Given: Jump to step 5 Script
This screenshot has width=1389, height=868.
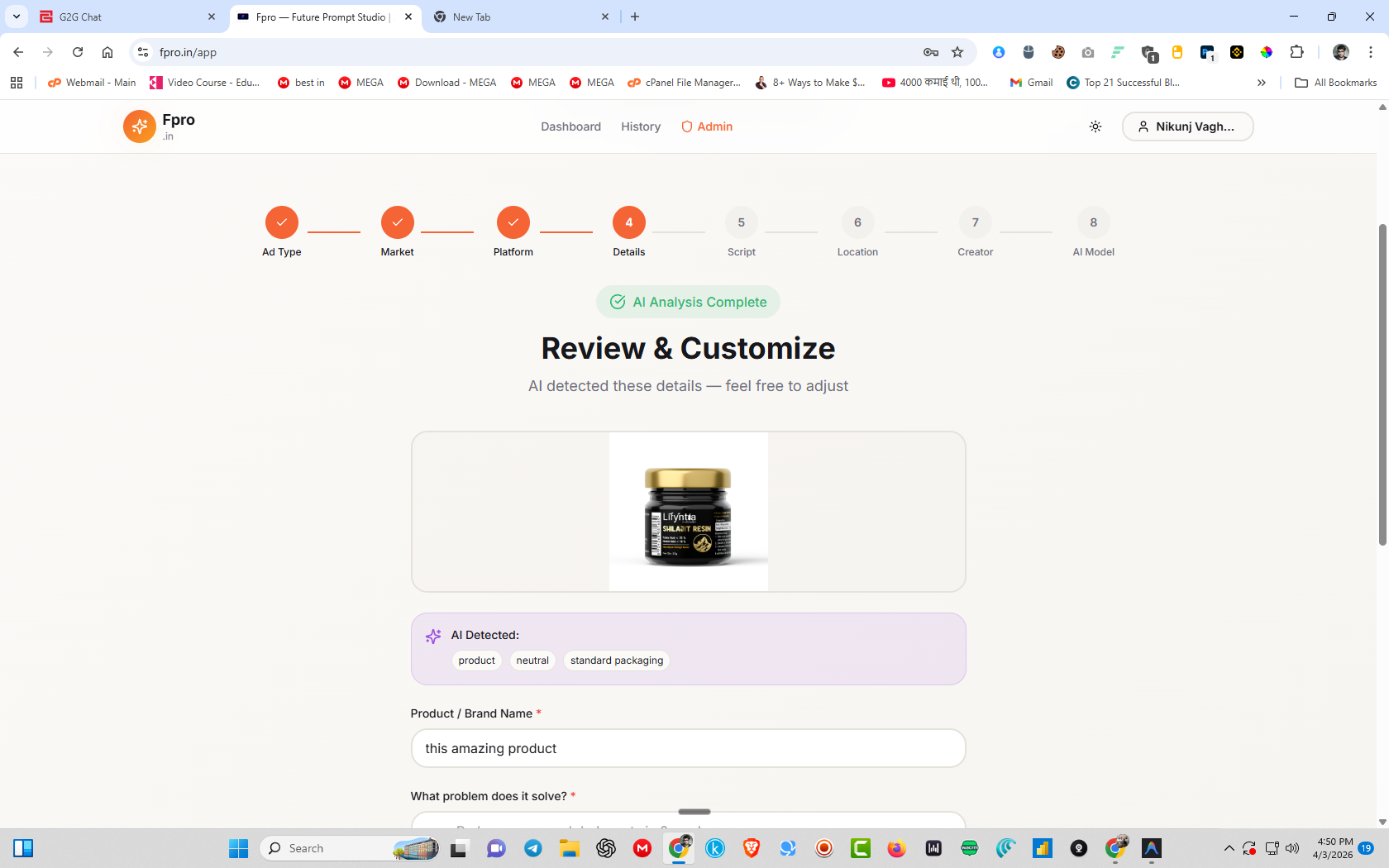Looking at the screenshot, I should 742,222.
